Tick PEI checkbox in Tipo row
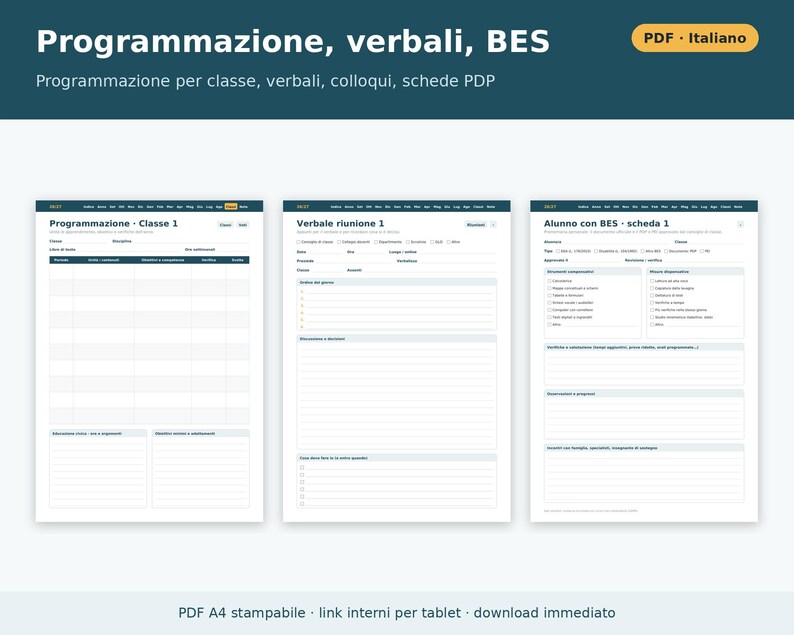Screen dimensions: 794x635 tap(702, 251)
